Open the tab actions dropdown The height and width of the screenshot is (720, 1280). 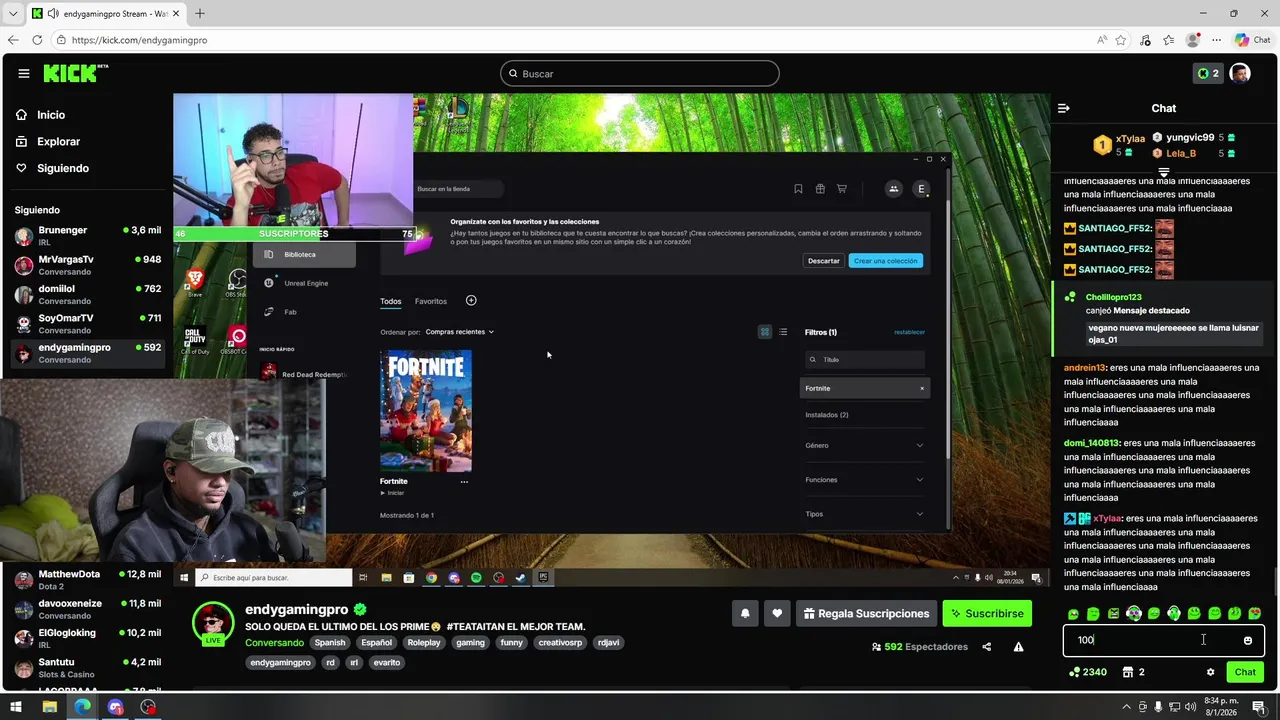[x=12, y=14]
